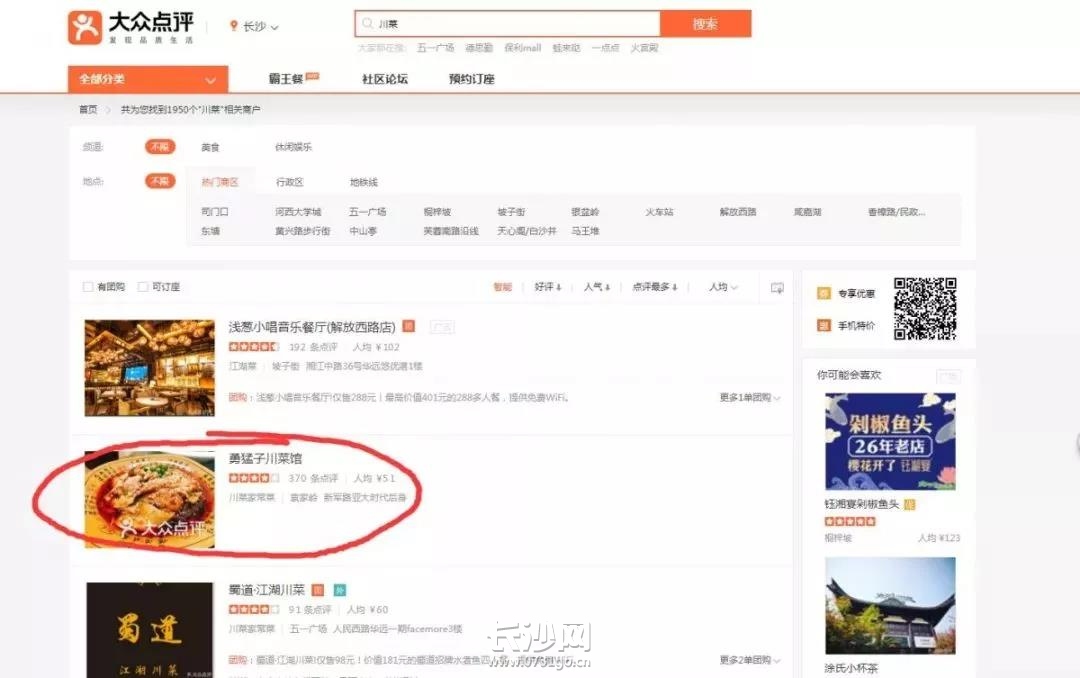Click the badge next to 钰湘宴剁椒鱼头
The width and height of the screenshot is (1080, 678).
click(x=909, y=504)
